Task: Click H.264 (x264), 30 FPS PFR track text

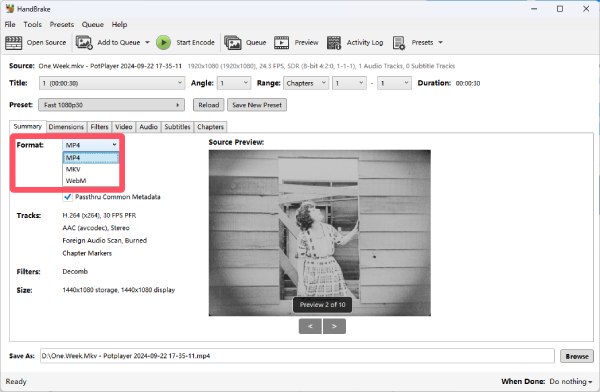Action: [99, 215]
